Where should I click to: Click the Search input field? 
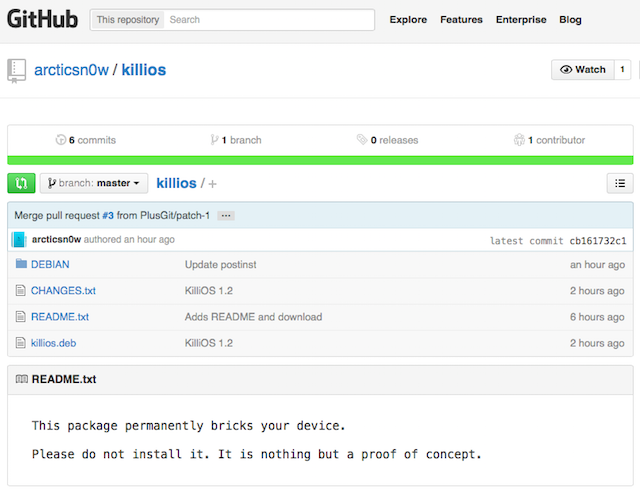269,20
